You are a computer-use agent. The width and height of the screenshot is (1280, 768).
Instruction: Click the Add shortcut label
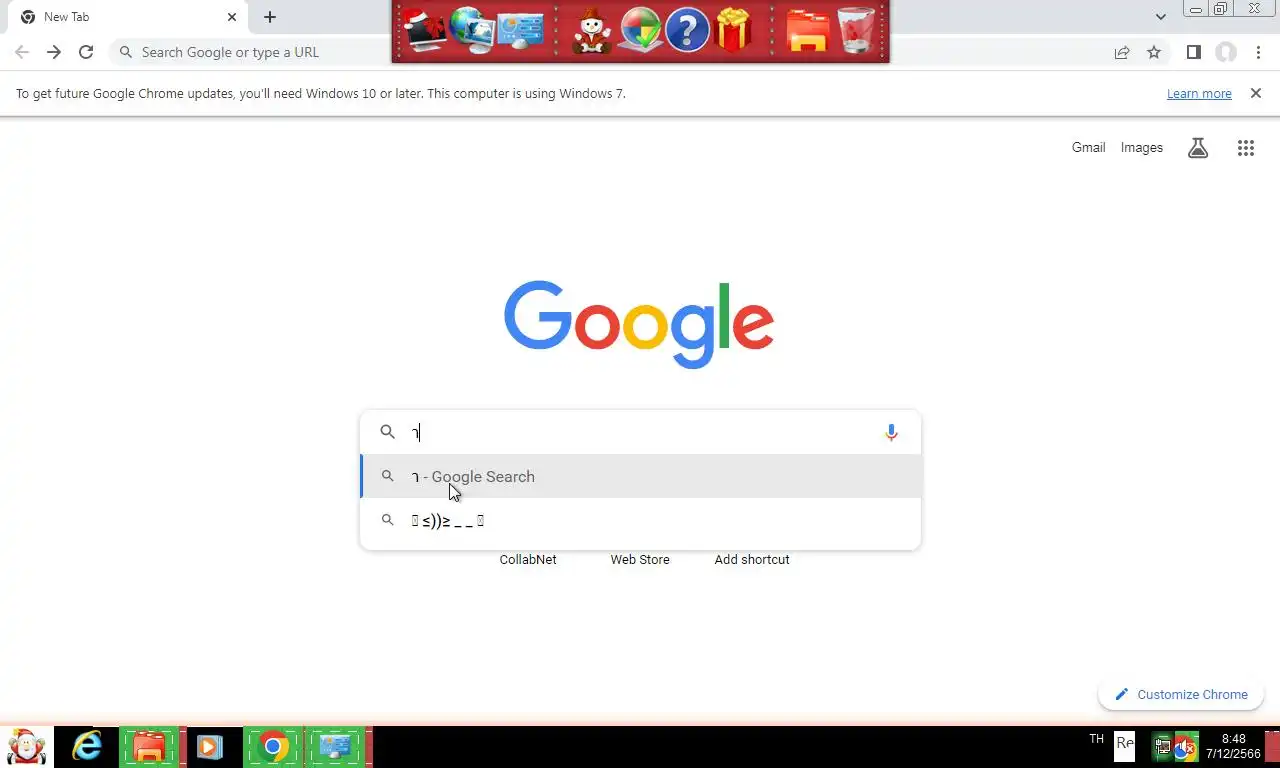click(752, 559)
